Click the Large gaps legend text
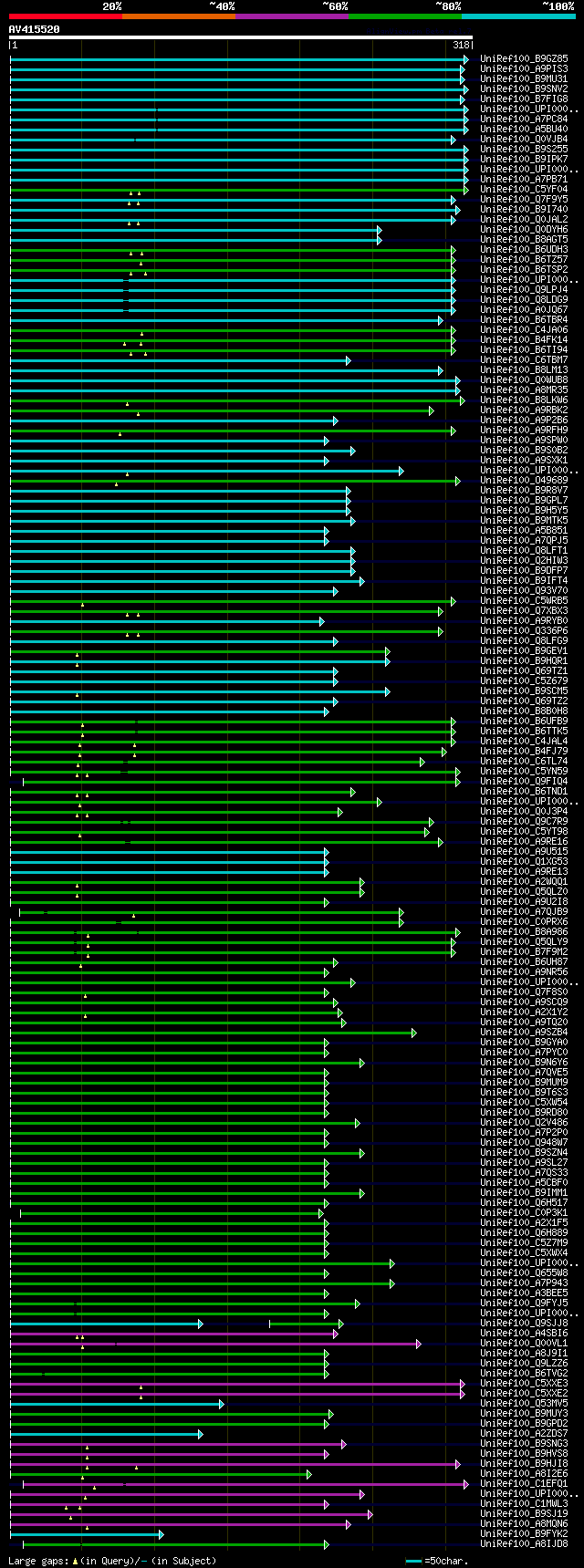This screenshot has height=1568, width=584. tap(112, 1560)
